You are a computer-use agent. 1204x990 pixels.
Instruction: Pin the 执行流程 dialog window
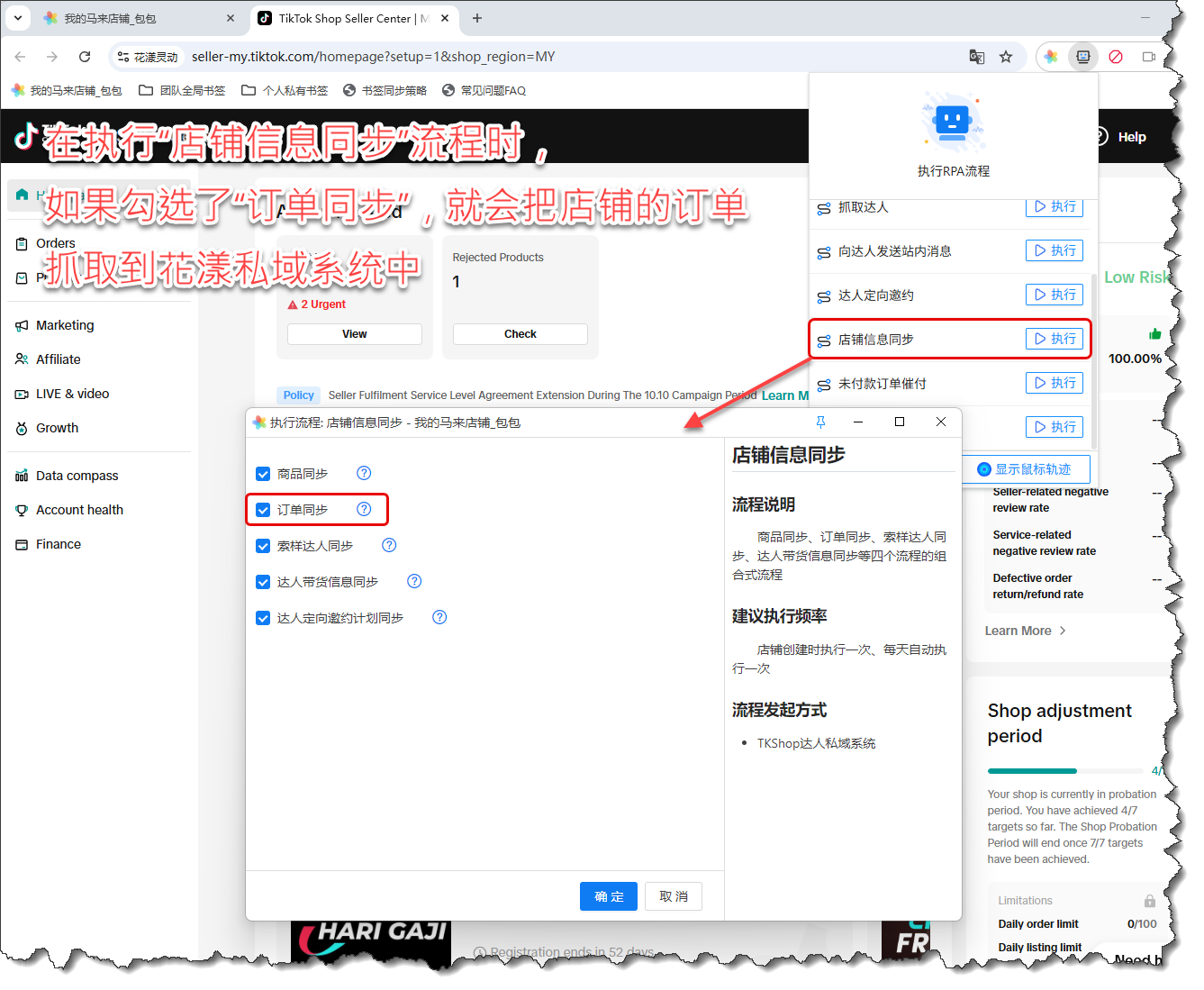820,422
